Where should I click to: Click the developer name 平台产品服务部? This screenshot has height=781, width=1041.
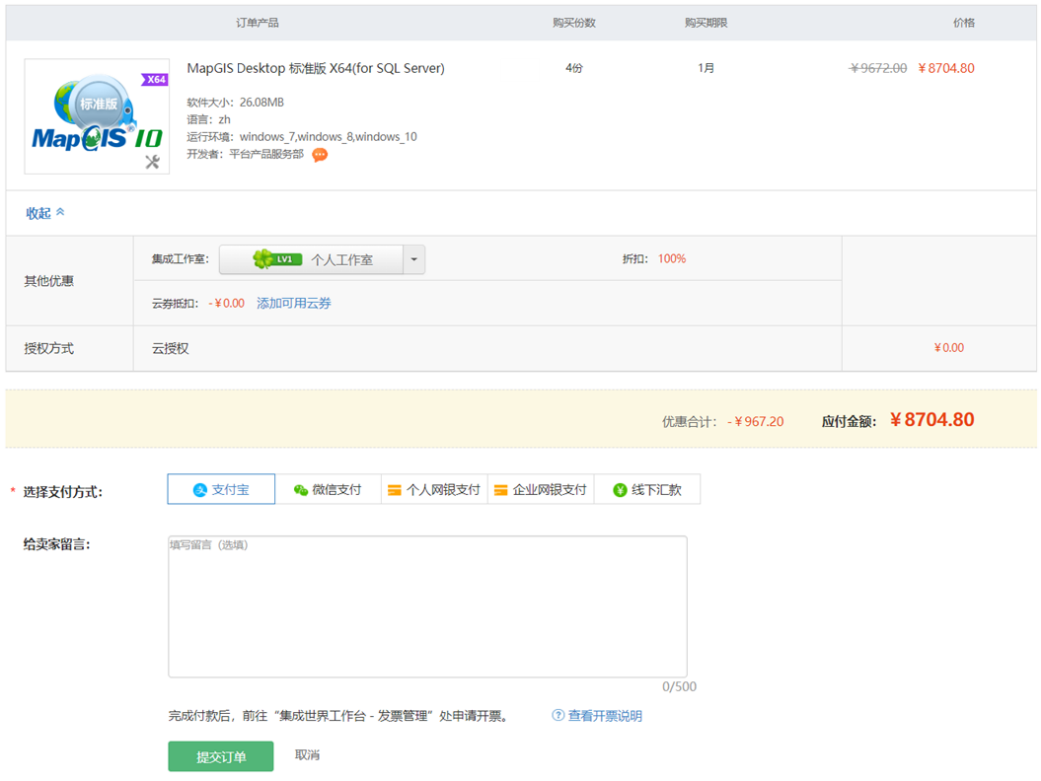click(266, 154)
